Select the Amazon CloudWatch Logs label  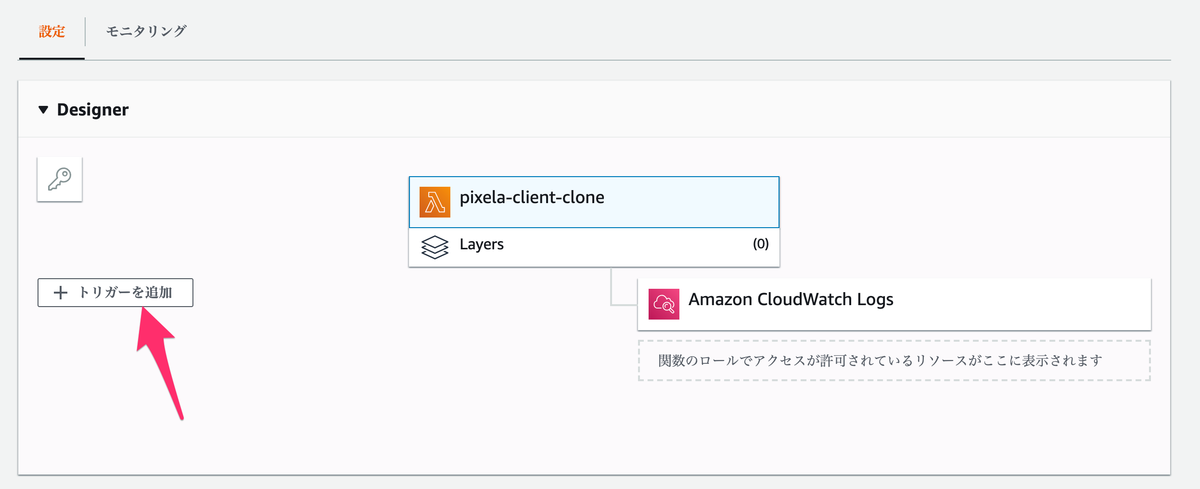click(x=791, y=299)
